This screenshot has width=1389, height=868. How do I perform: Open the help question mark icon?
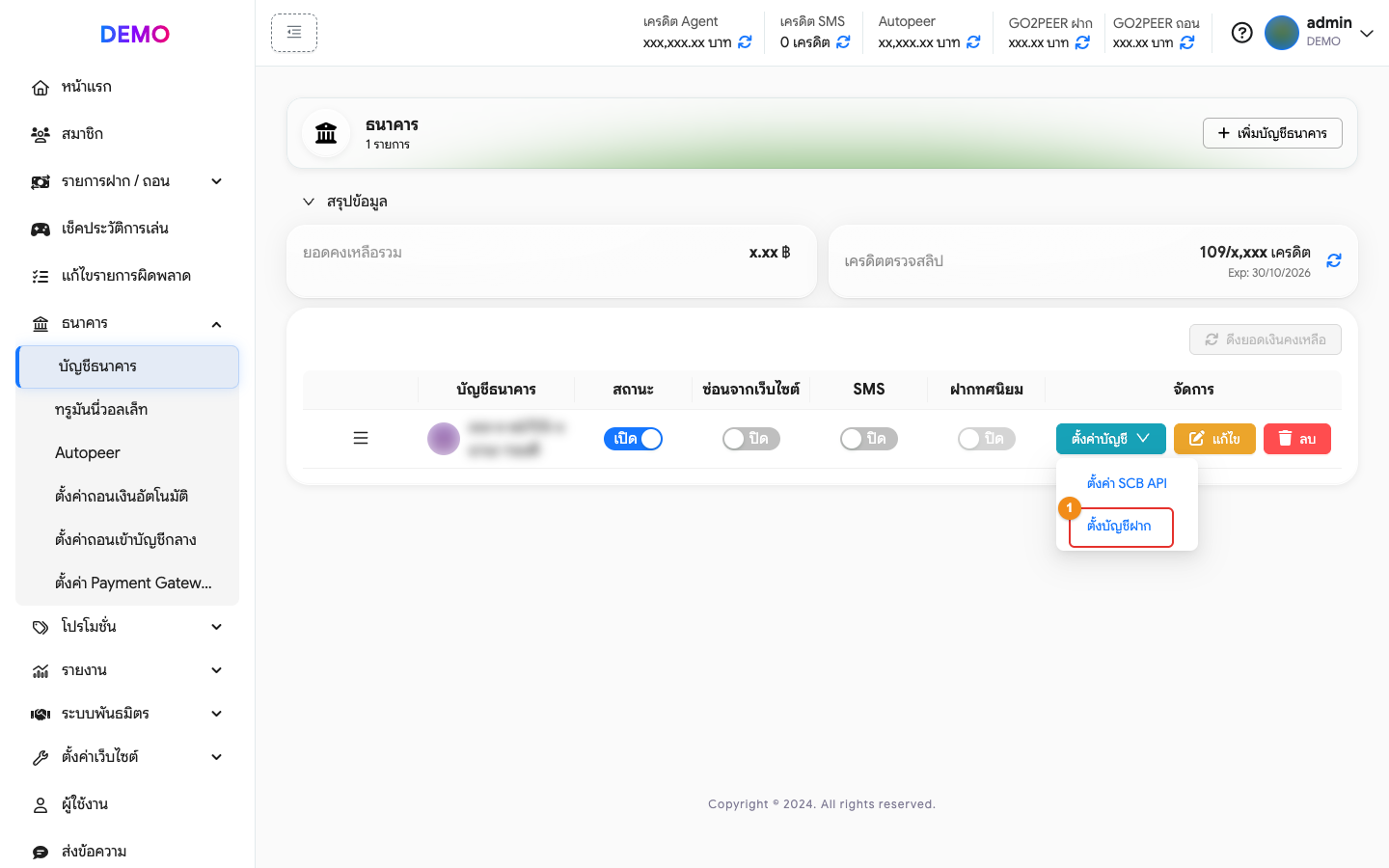pyautogui.click(x=1242, y=33)
